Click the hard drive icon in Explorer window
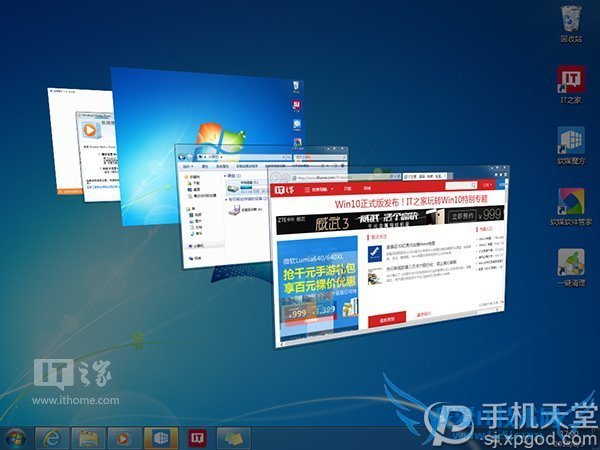This screenshot has width=600, height=450. [x=233, y=187]
